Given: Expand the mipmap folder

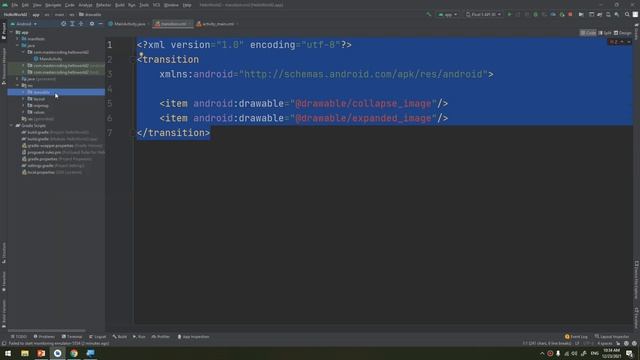Looking at the screenshot, I should [23, 105].
